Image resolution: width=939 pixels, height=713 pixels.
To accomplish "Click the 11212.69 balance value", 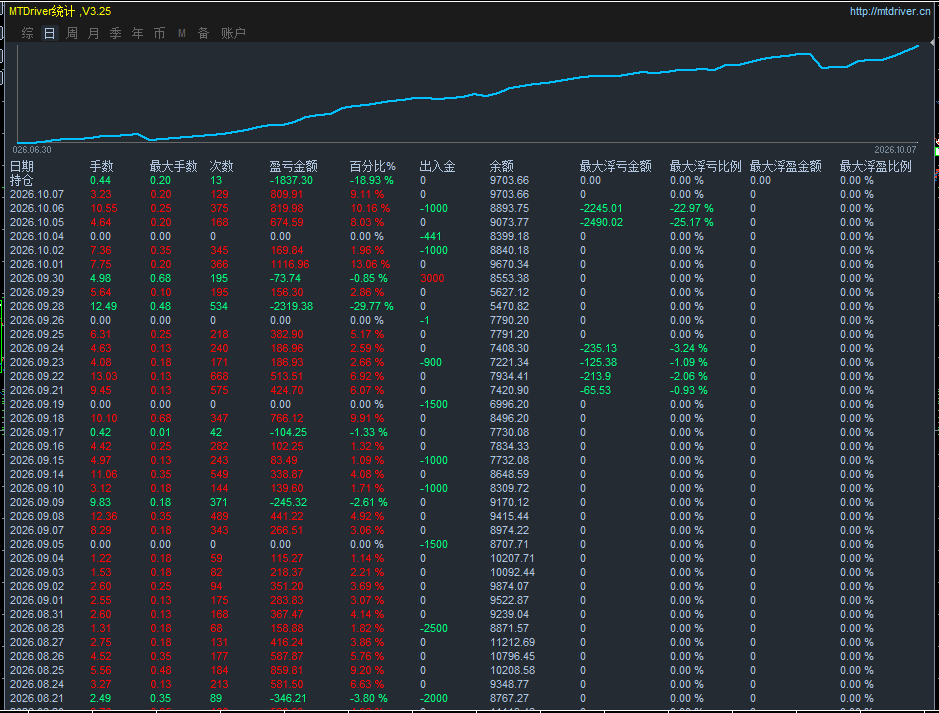I will pyautogui.click(x=512, y=642).
